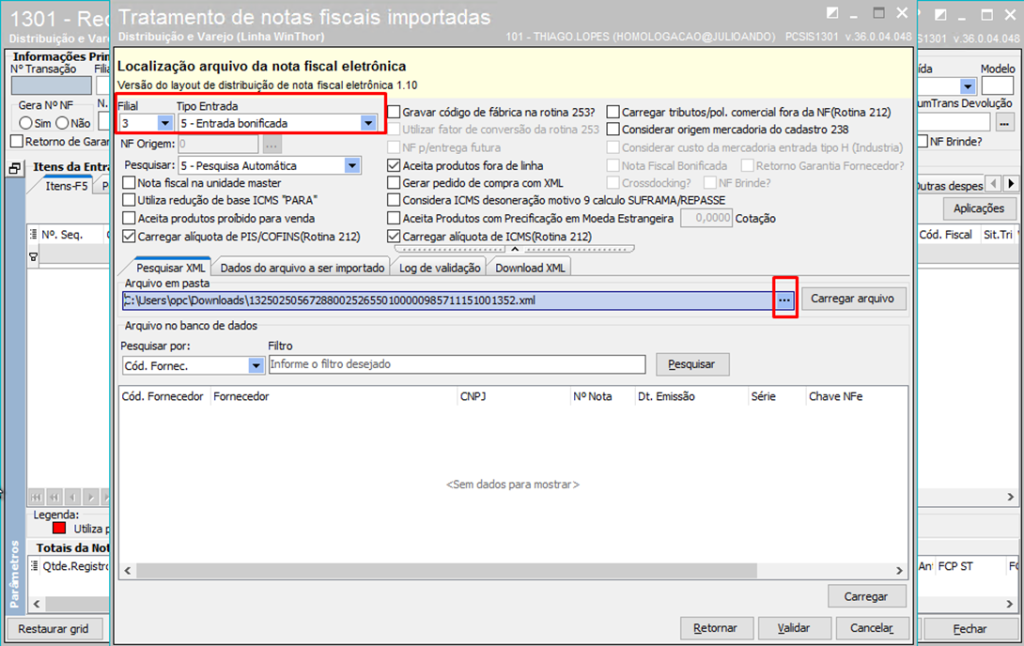Switch to Log de validação tab
Screen dimensions: 1024x646
(x=442, y=268)
